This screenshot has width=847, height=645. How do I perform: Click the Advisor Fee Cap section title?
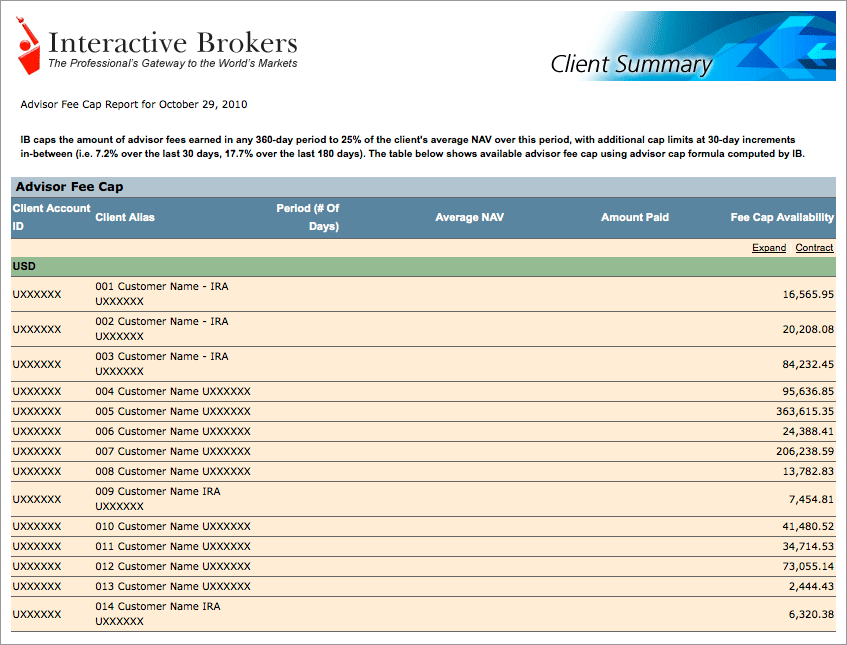click(x=69, y=187)
